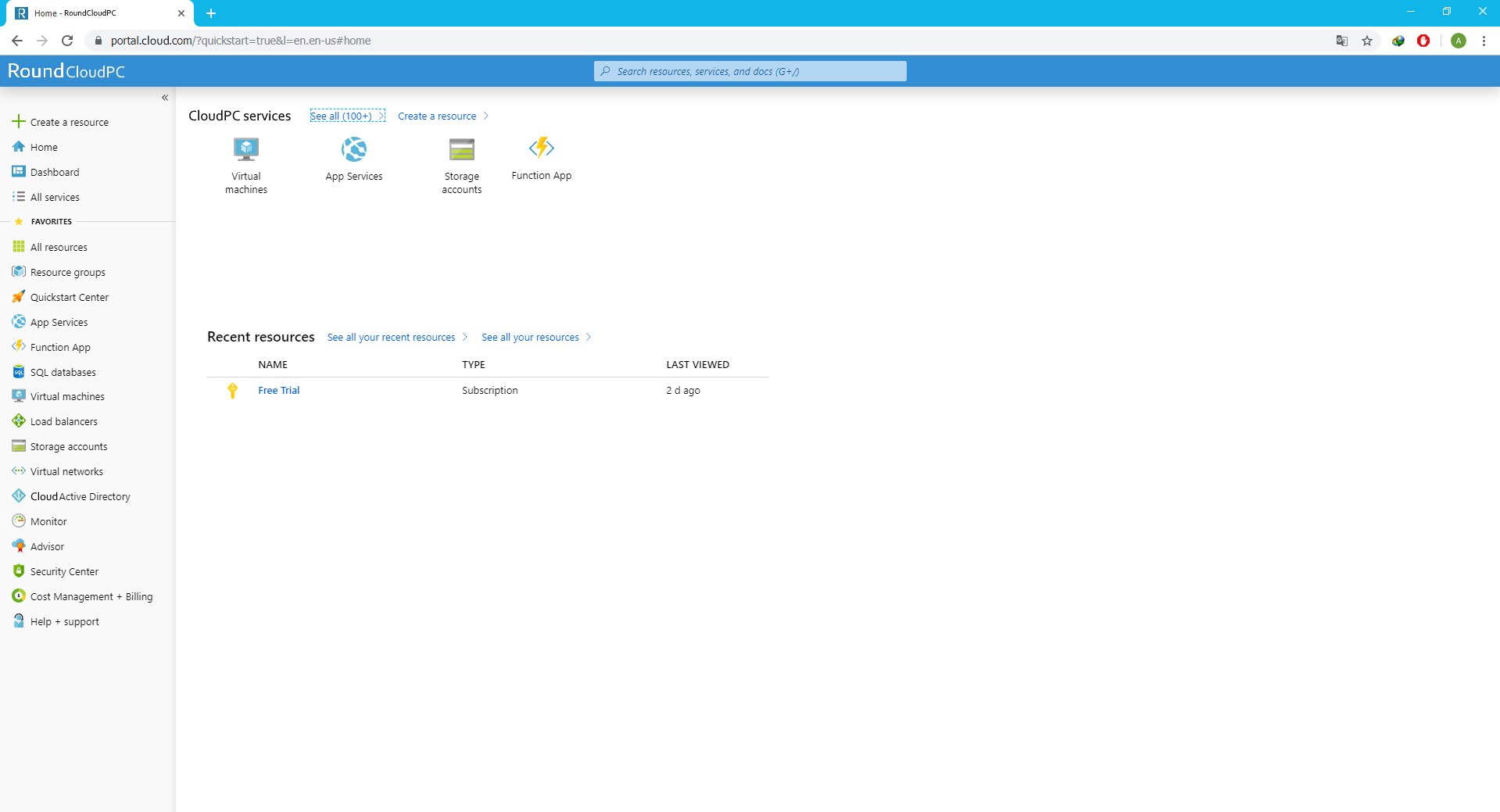Open the Storage accounts service tile
The image size is (1500, 812).
coord(462,166)
